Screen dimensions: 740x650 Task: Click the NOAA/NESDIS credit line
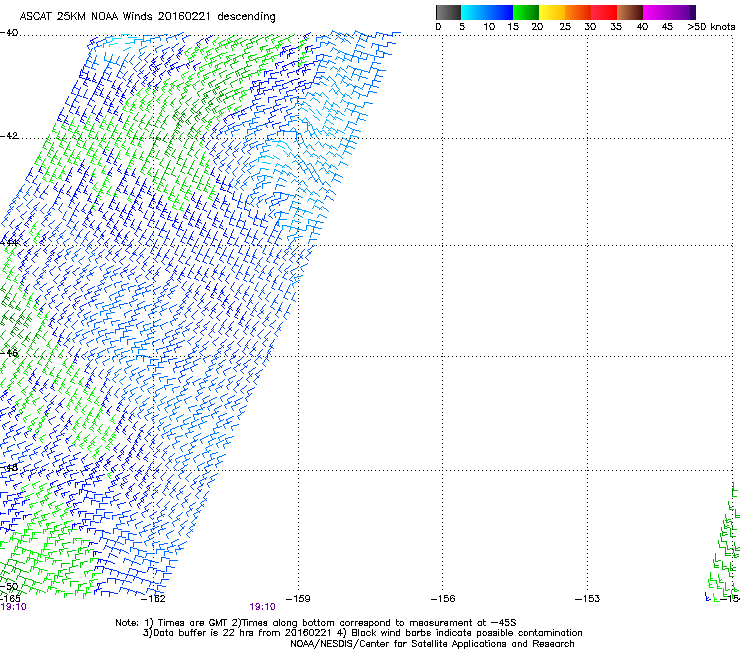coord(432,644)
